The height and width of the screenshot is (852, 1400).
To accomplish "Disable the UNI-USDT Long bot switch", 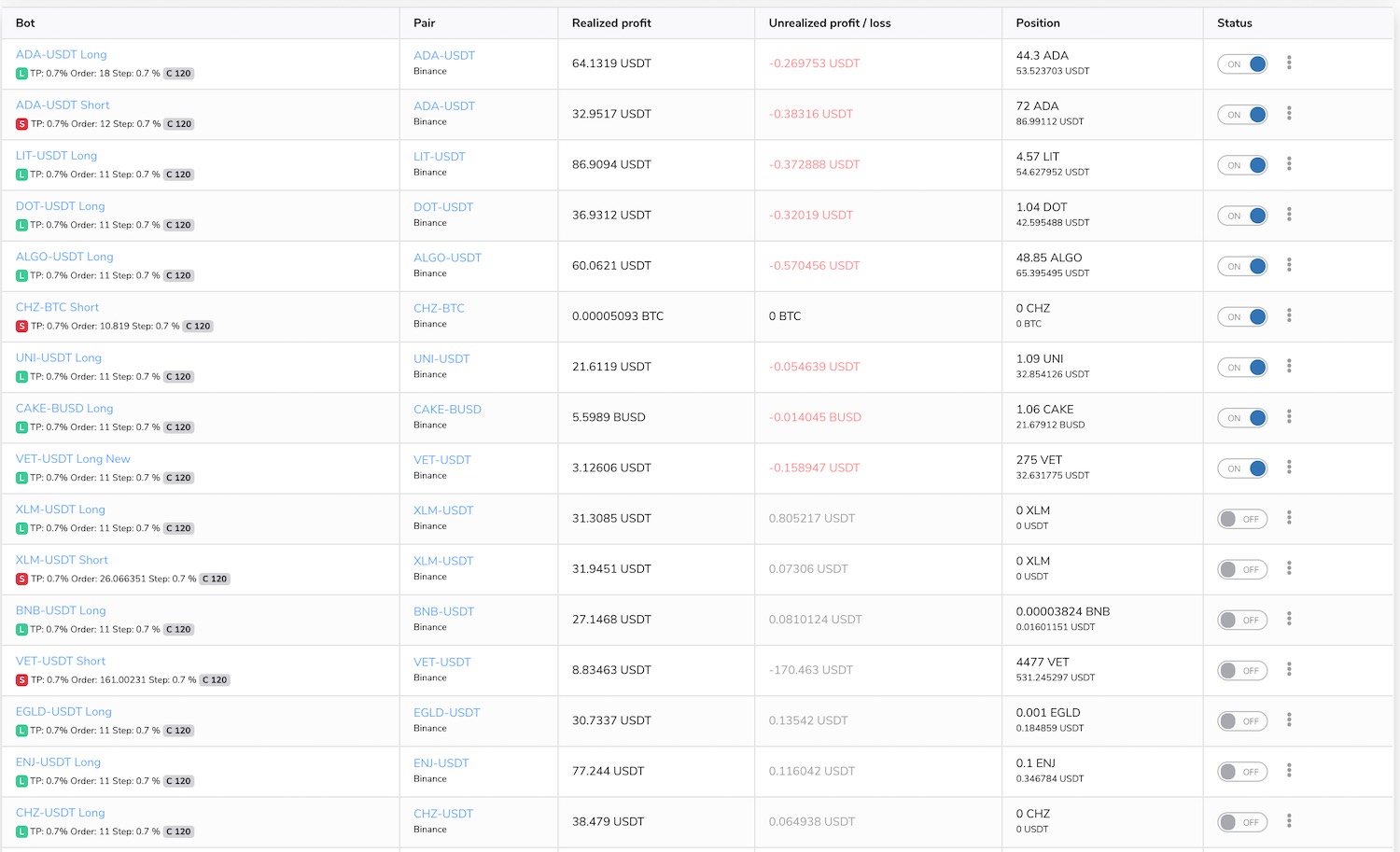I will point(1242,368).
